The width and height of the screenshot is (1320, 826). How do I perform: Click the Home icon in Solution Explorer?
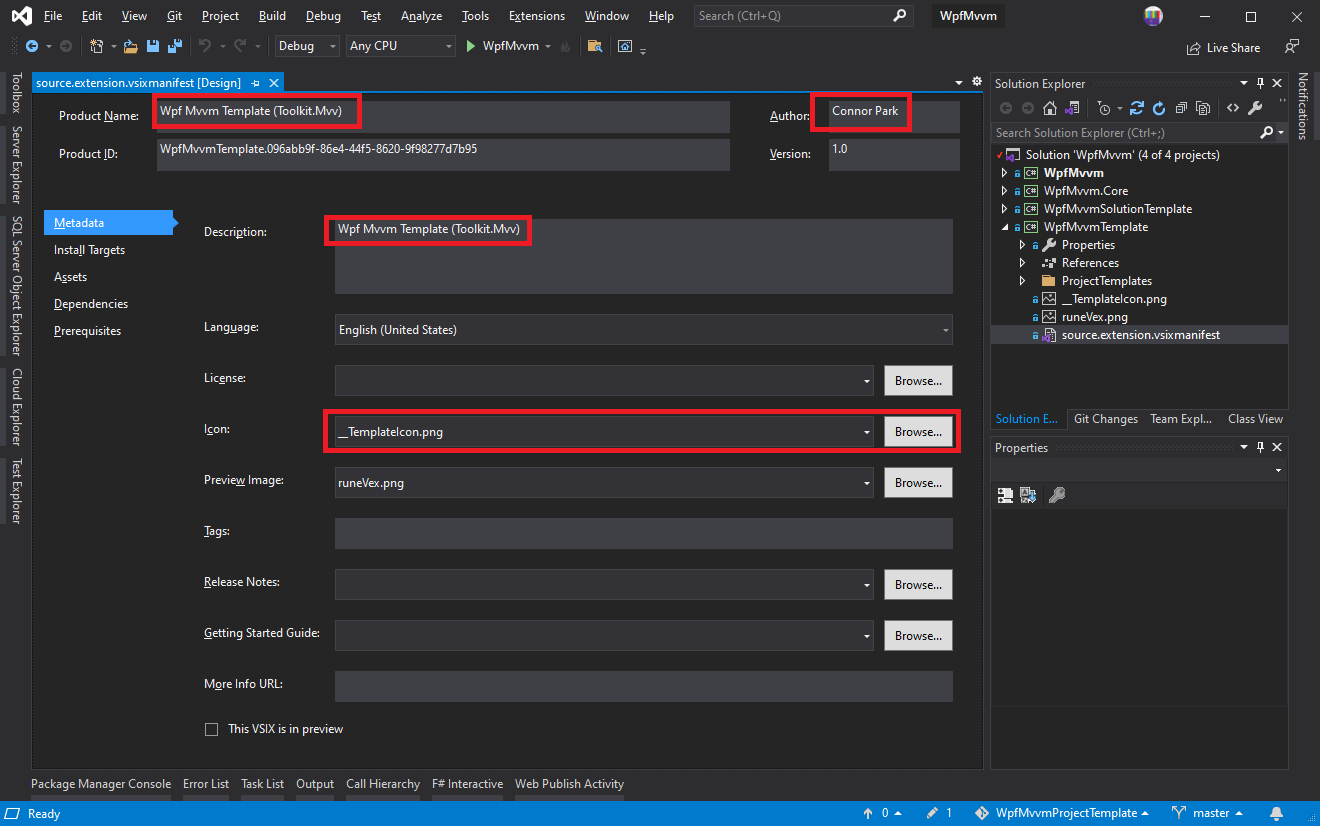click(1050, 108)
